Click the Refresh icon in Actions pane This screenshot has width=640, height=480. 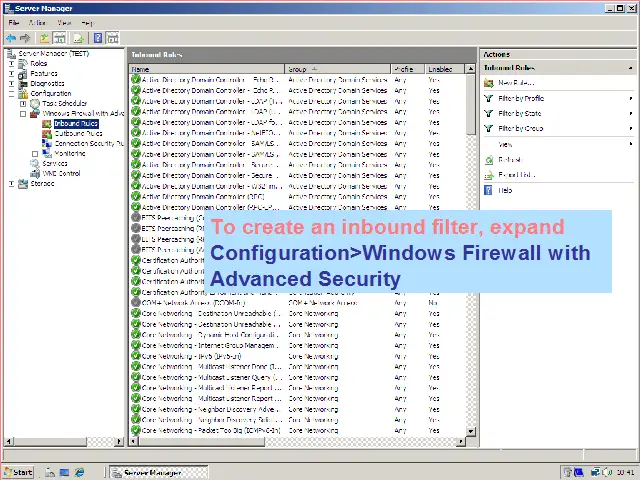pos(489,160)
